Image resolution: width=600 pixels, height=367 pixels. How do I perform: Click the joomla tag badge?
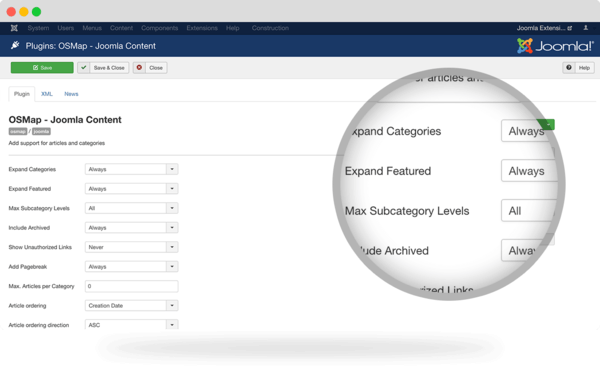tap(41, 131)
